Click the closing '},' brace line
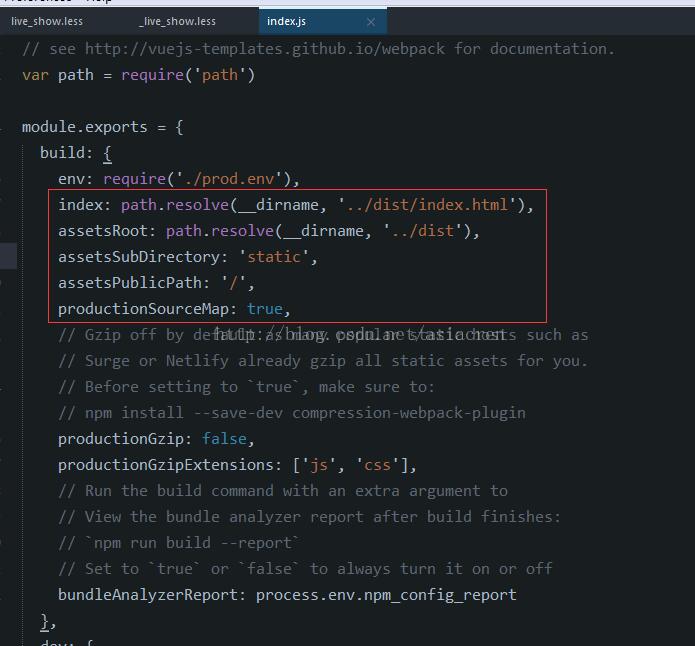This screenshot has width=695, height=646. pos(48,621)
